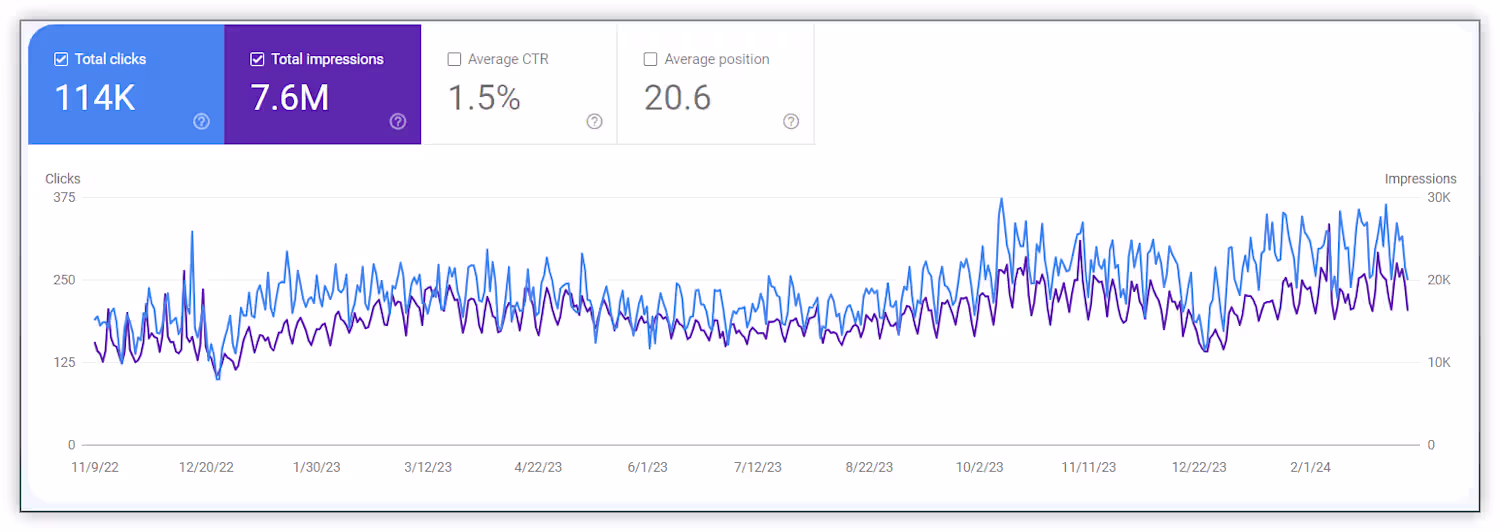Click the Average CTR help question icon
Viewport: 1500px width, 532px height.
594,121
